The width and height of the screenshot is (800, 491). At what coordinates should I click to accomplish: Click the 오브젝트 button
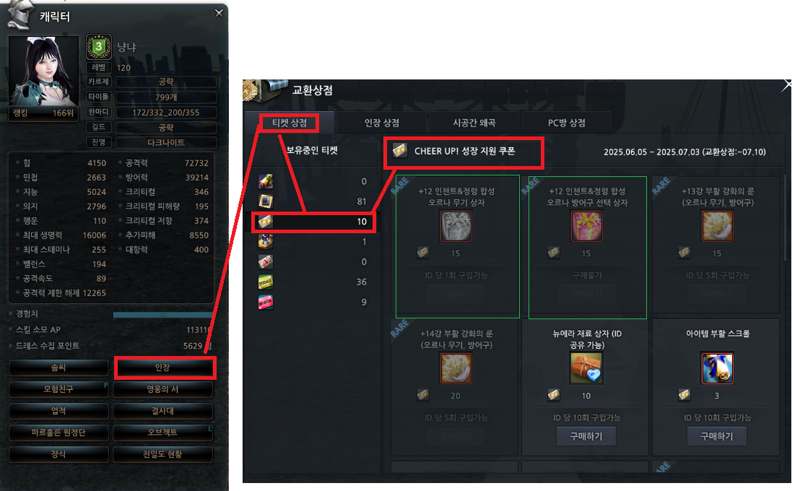point(163,432)
